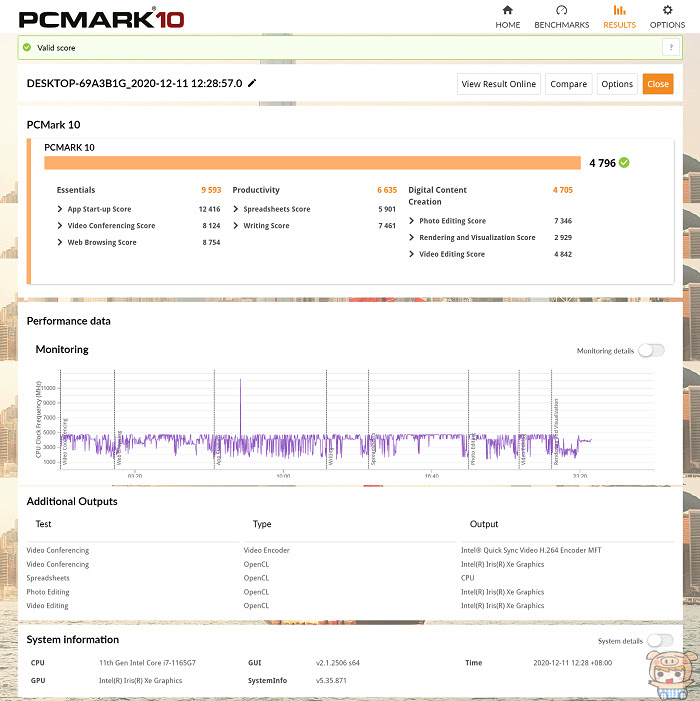Click the Productivity score 6 635
The width and height of the screenshot is (700, 701).
pyautogui.click(x=387, y=190)
